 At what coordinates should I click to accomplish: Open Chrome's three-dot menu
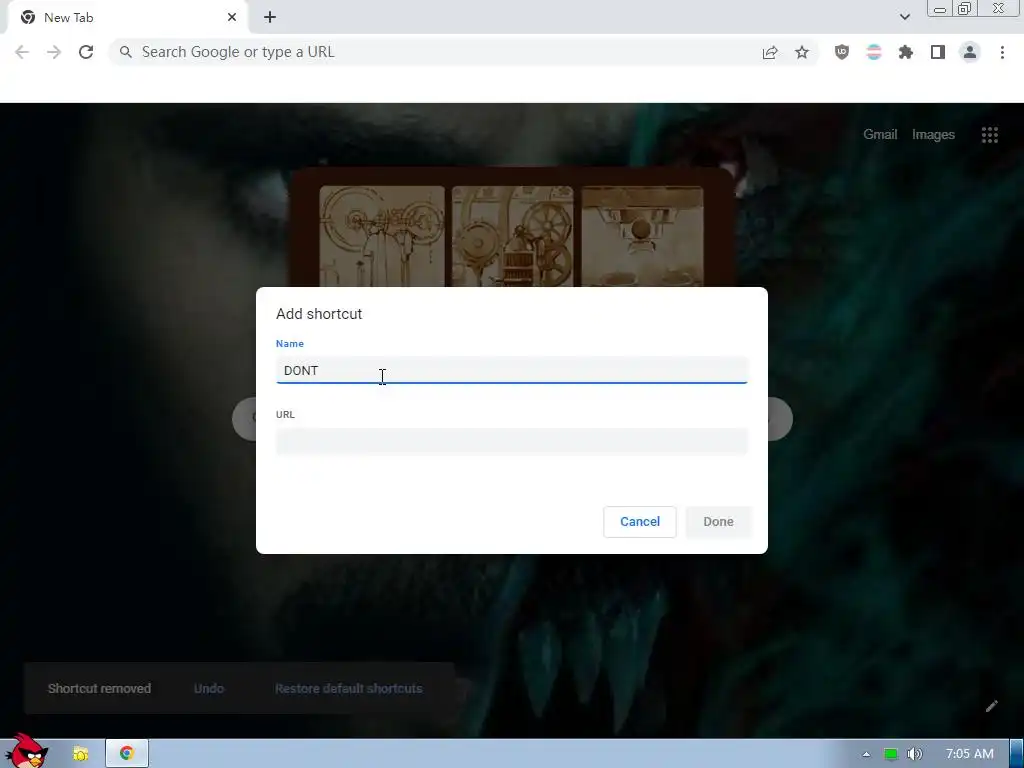(1002, 52)
